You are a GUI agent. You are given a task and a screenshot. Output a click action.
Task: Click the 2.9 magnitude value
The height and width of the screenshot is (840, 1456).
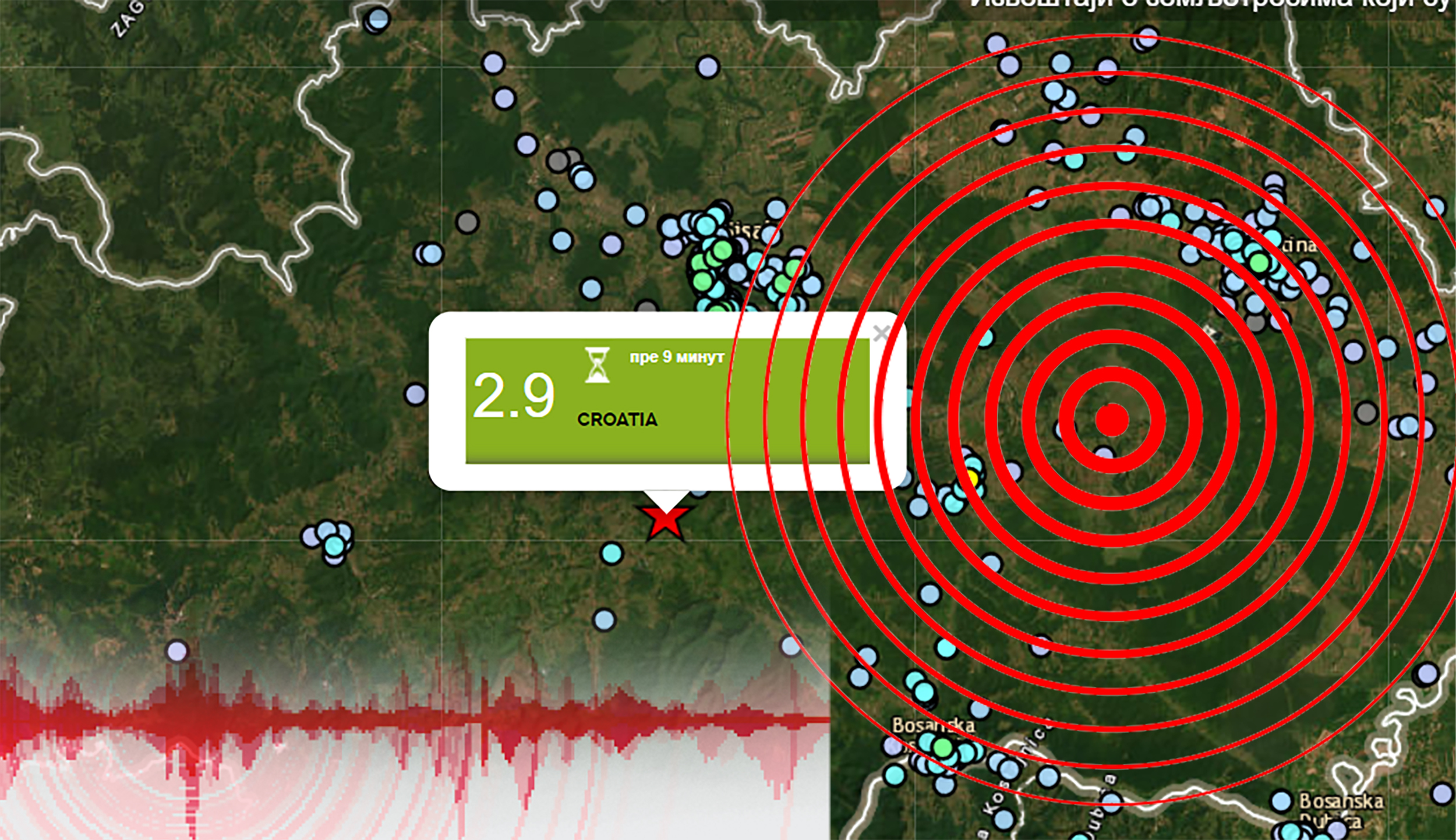tap(514, 396)
